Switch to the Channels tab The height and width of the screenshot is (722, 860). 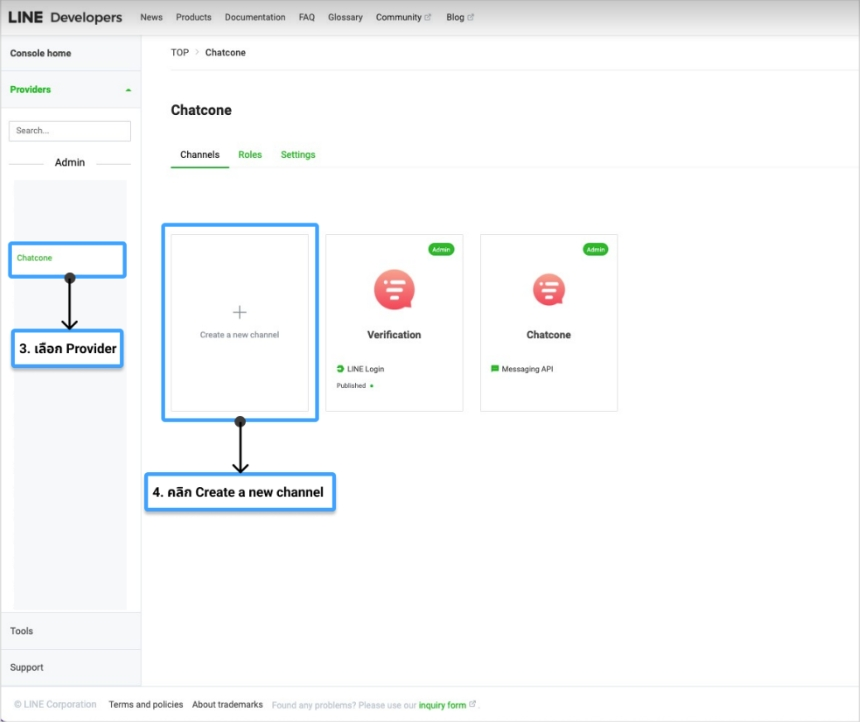coord(200,155)
